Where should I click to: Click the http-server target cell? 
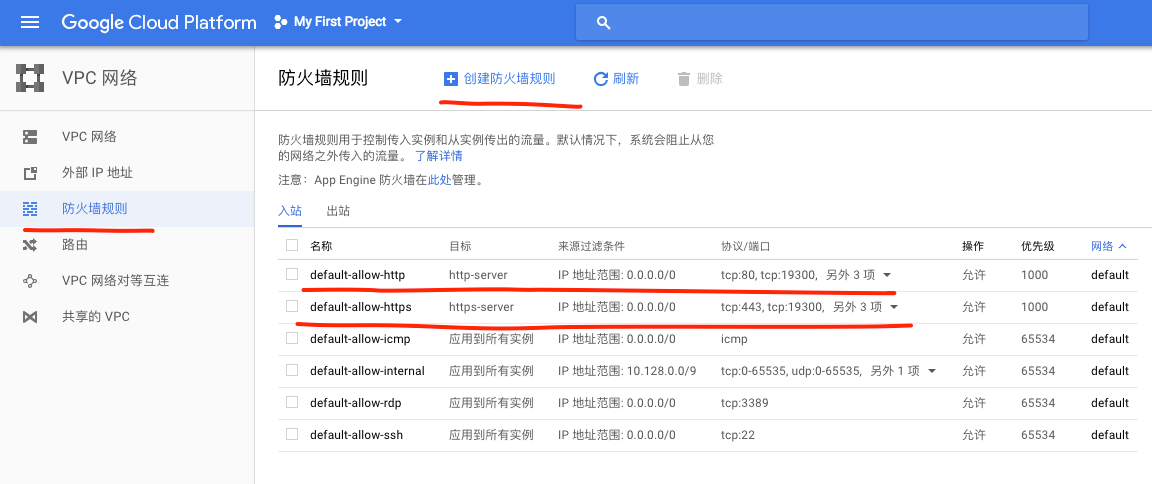478,275
